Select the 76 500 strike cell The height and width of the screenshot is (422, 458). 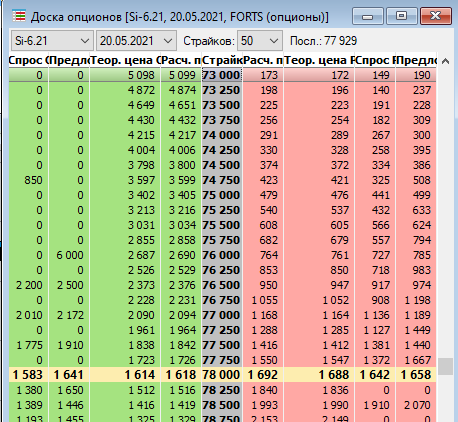(x=222, y=285)
